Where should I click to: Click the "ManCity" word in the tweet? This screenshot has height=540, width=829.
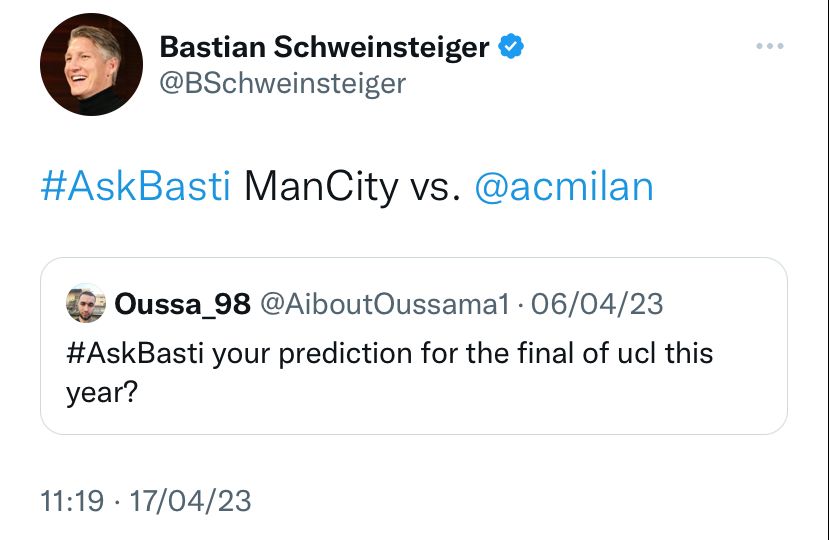[320, 187]
